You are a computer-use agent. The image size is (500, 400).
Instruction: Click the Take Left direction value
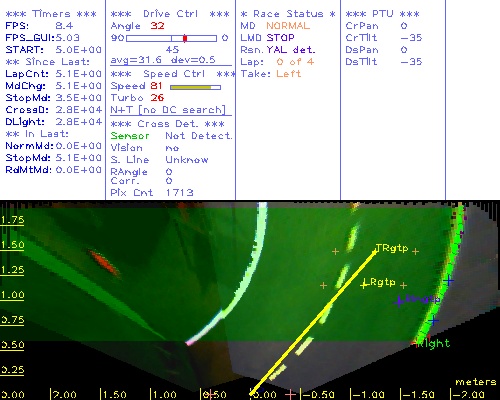[x=288, y=74]
